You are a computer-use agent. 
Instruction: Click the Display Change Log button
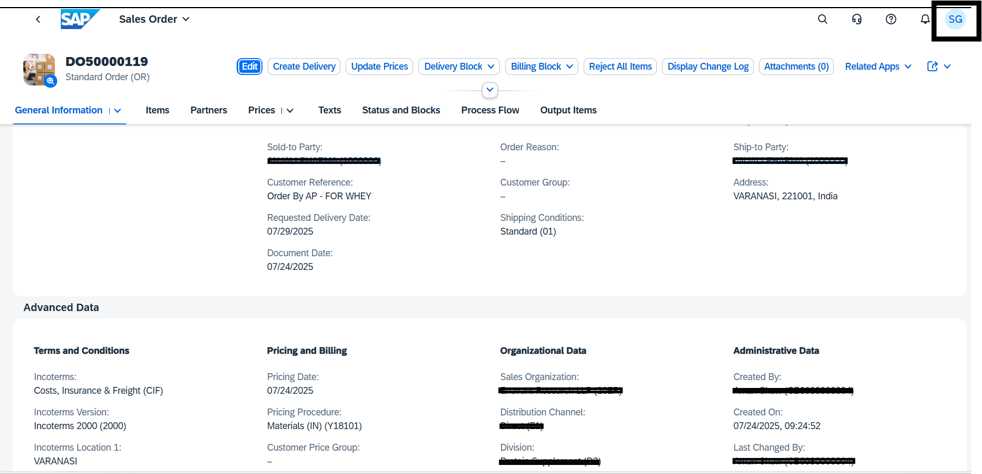click(x=708, y=67)
